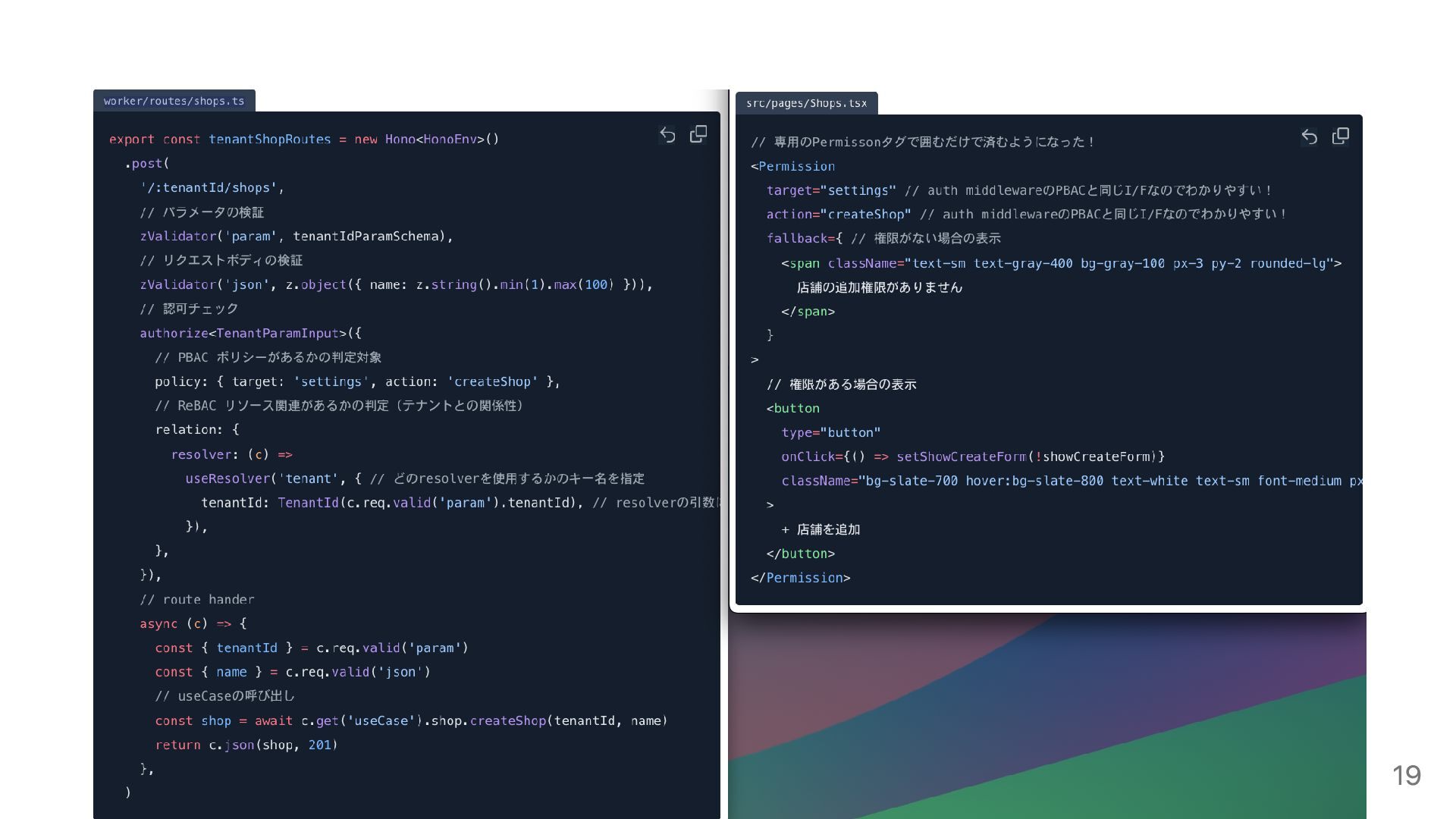Image resolution: width=1456 pixels, height=819 pixels.
Task: Click the '+ 店舗を追加' button text
Action: (x=821, y=529)
